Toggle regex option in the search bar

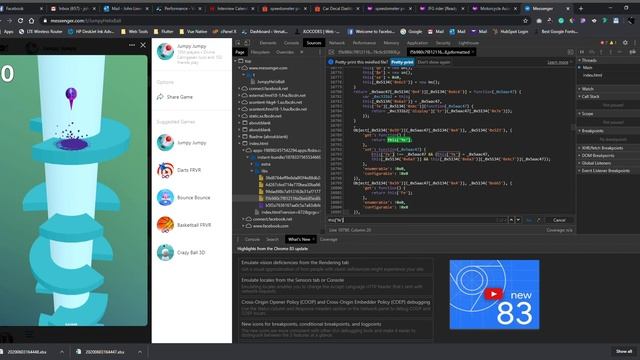[x=539, y=220]
